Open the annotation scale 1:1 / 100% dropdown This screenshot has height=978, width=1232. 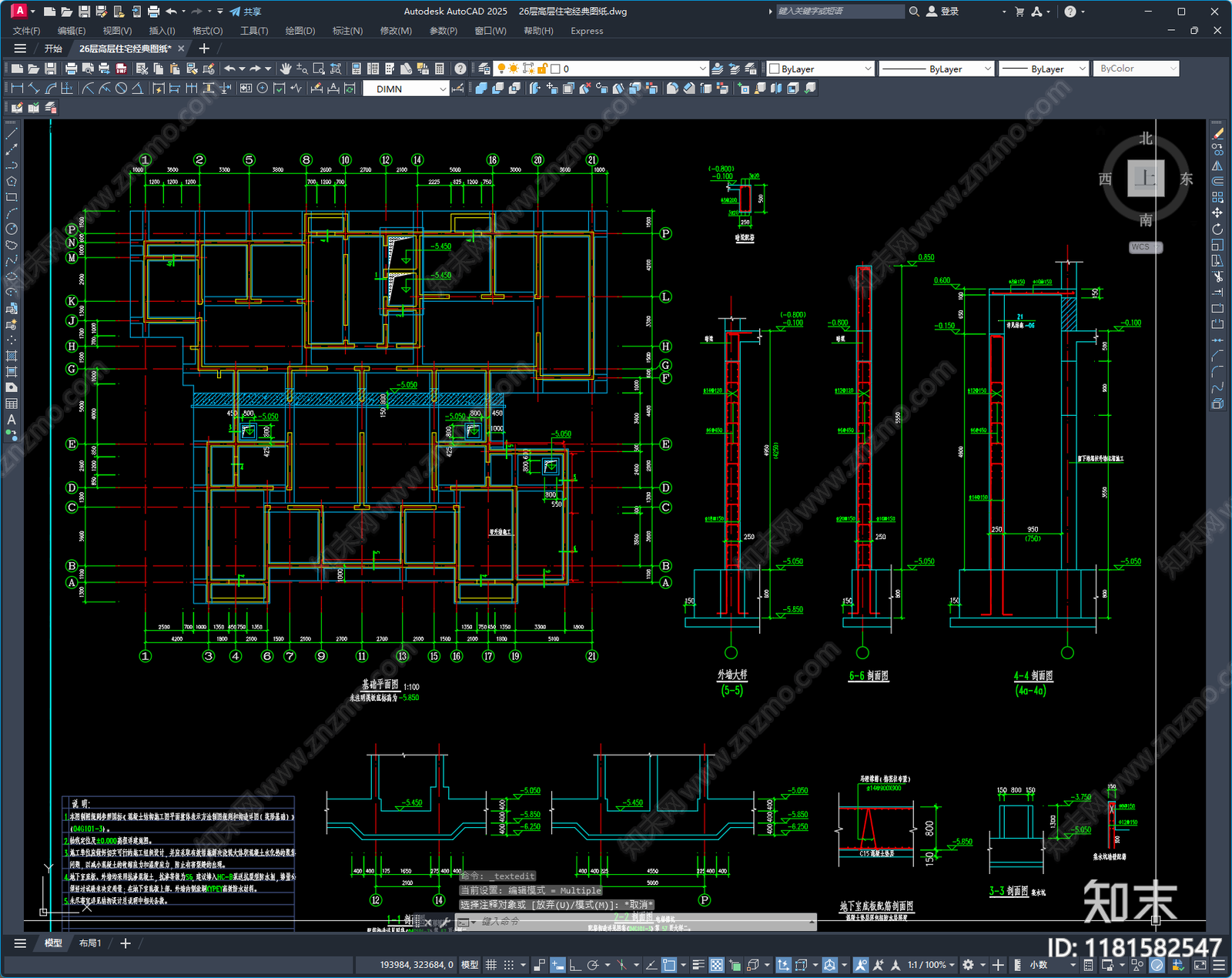coord(931,965)
